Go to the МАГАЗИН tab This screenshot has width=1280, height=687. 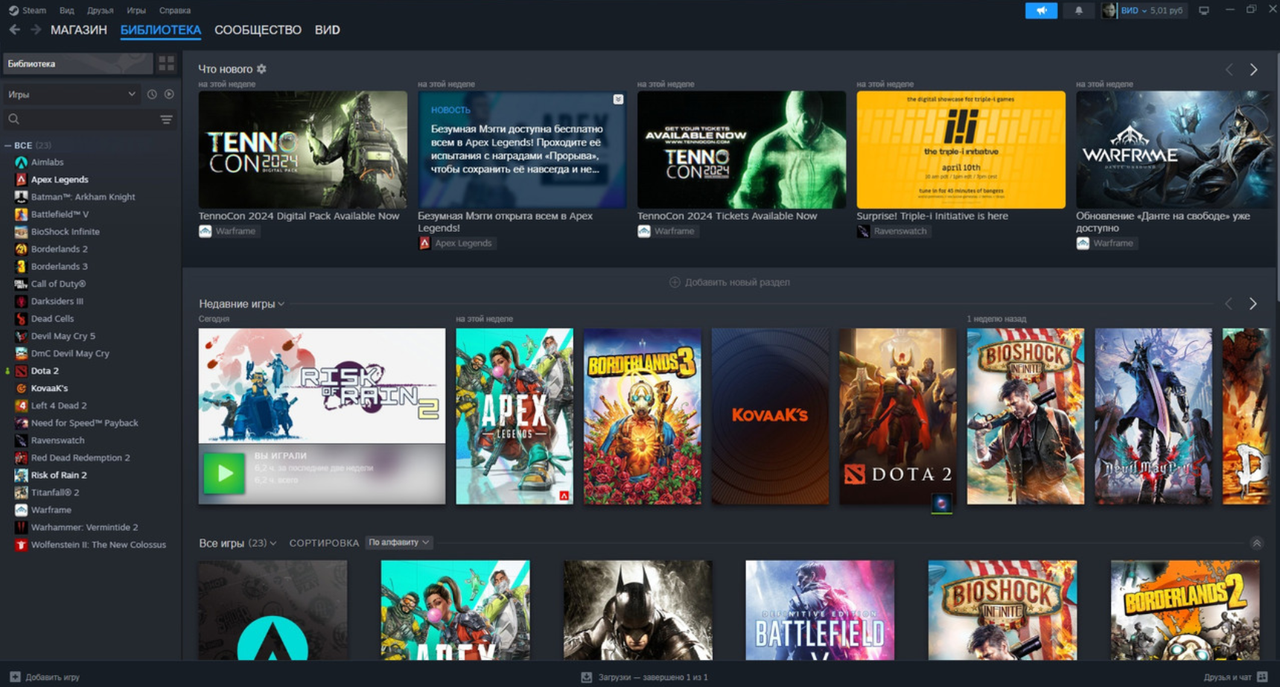pos(79,30)
